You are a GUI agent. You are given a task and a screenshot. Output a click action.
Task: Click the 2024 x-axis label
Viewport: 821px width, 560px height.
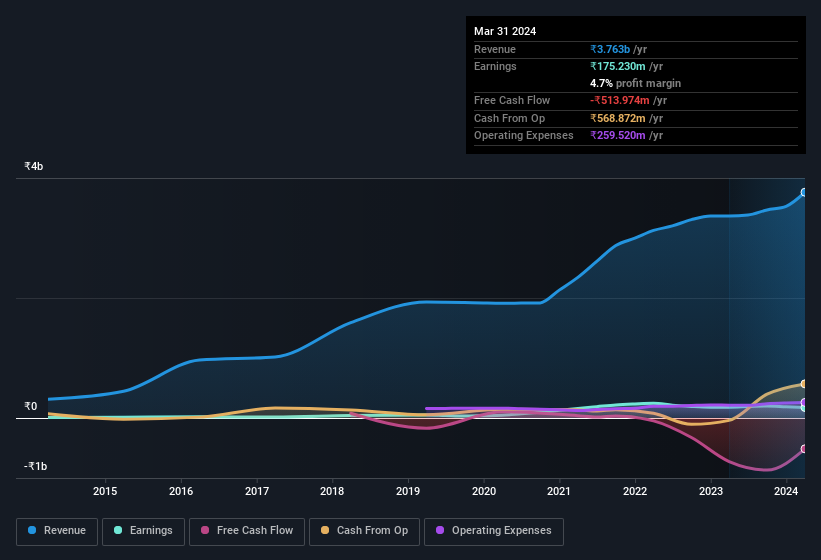click(786, 491)
